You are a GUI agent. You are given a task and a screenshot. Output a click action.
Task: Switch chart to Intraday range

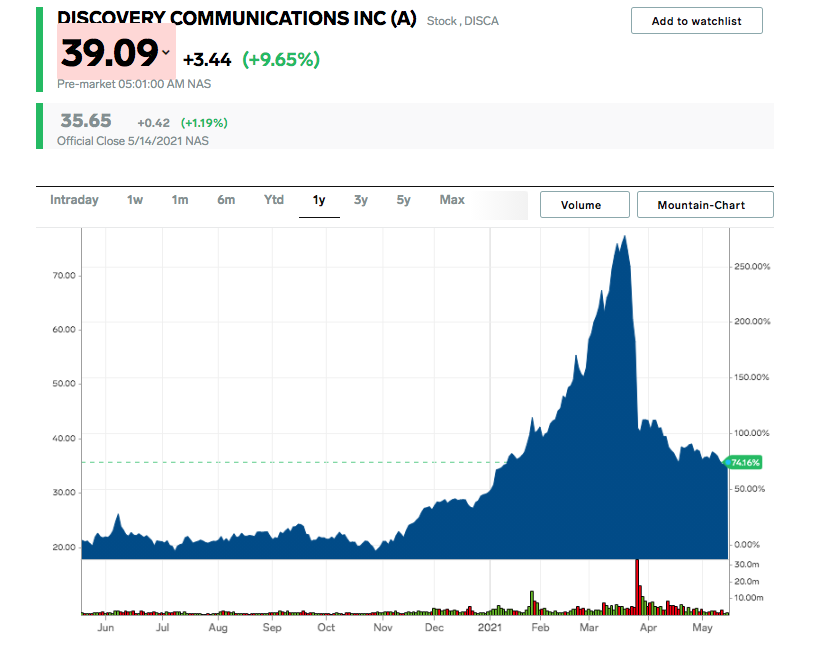[74, 200]
